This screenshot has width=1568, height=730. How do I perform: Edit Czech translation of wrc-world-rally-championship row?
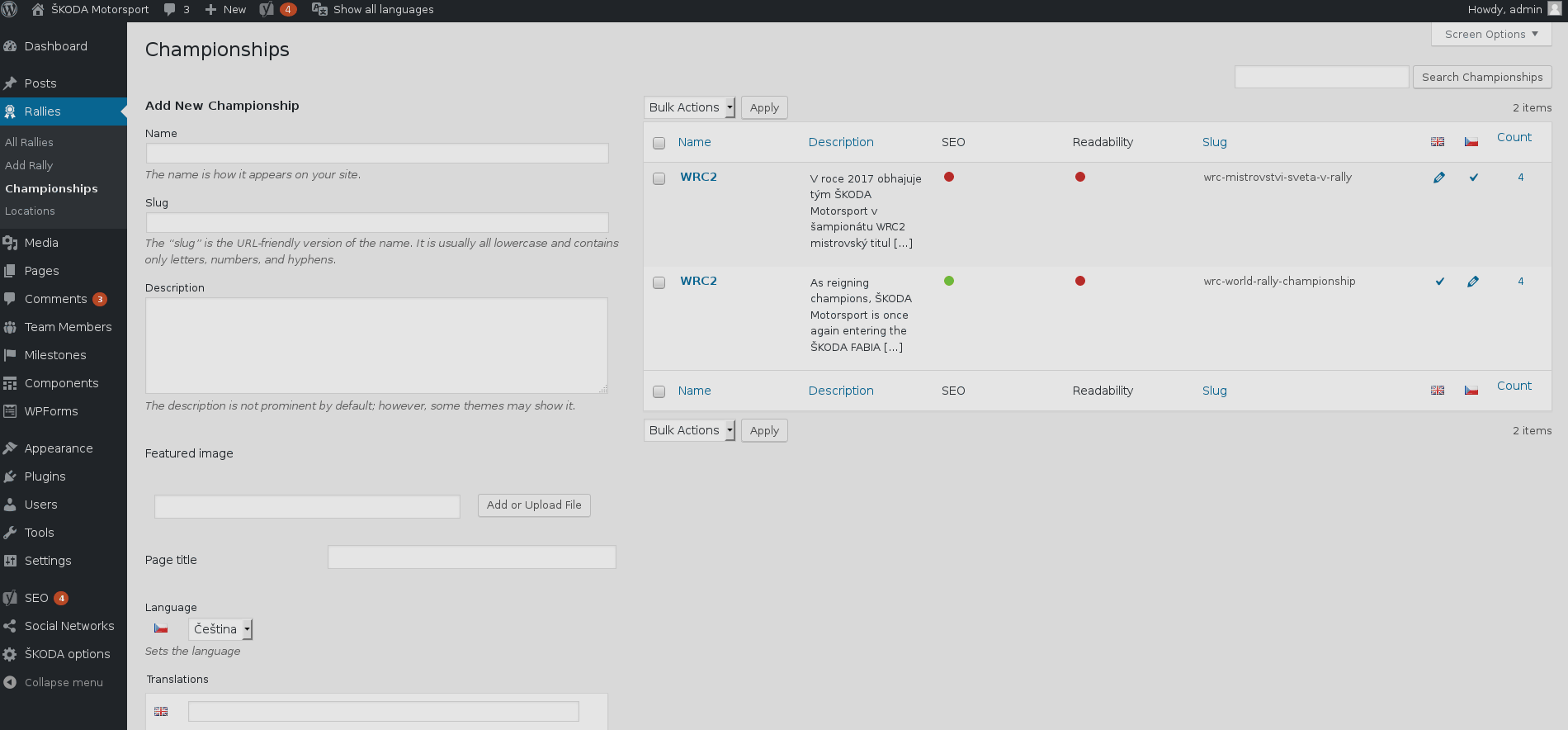tap(1473, 282)
